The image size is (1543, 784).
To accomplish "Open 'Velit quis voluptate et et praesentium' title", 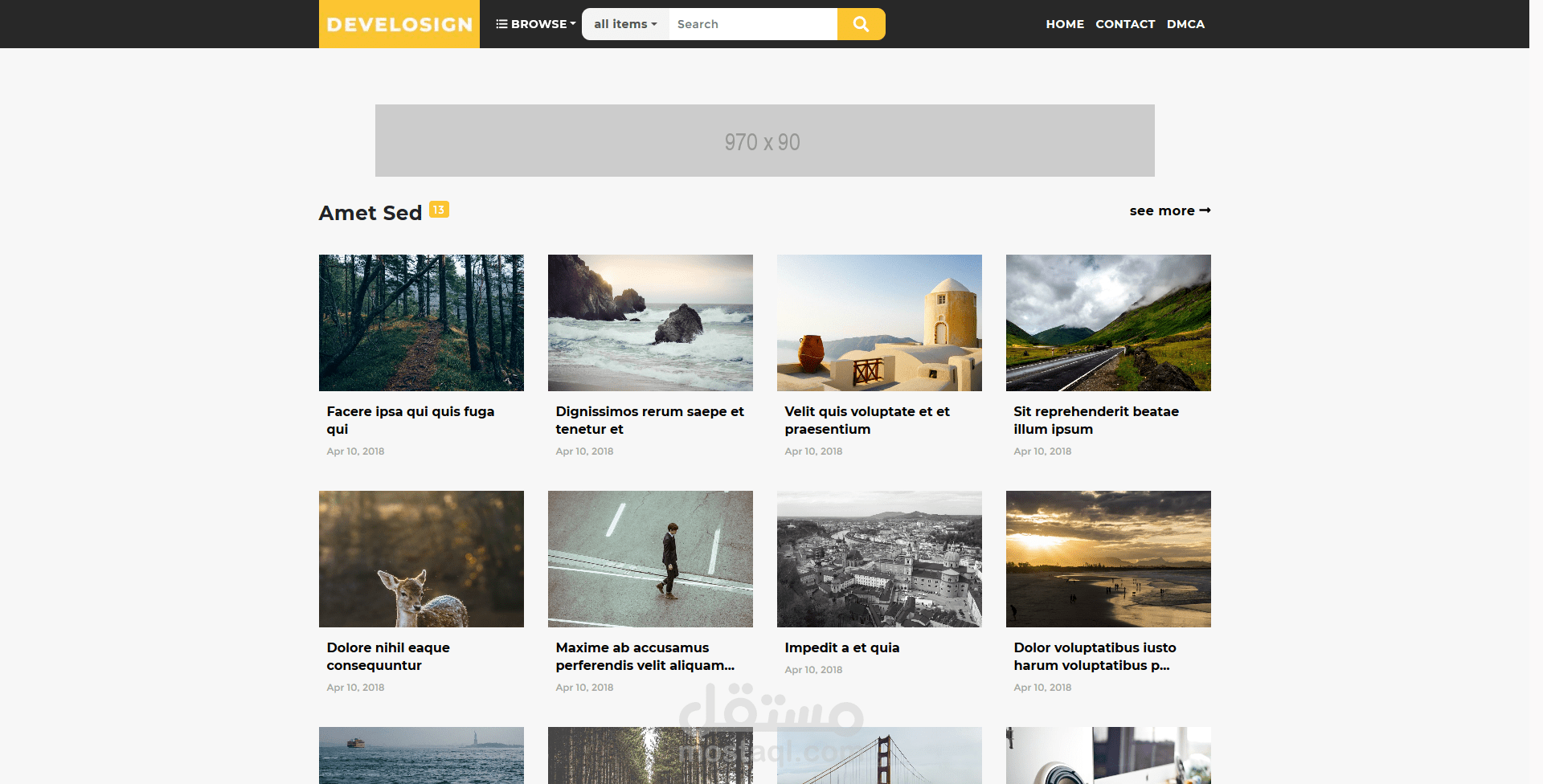I will pyautogui.click(x=867, y=420).
